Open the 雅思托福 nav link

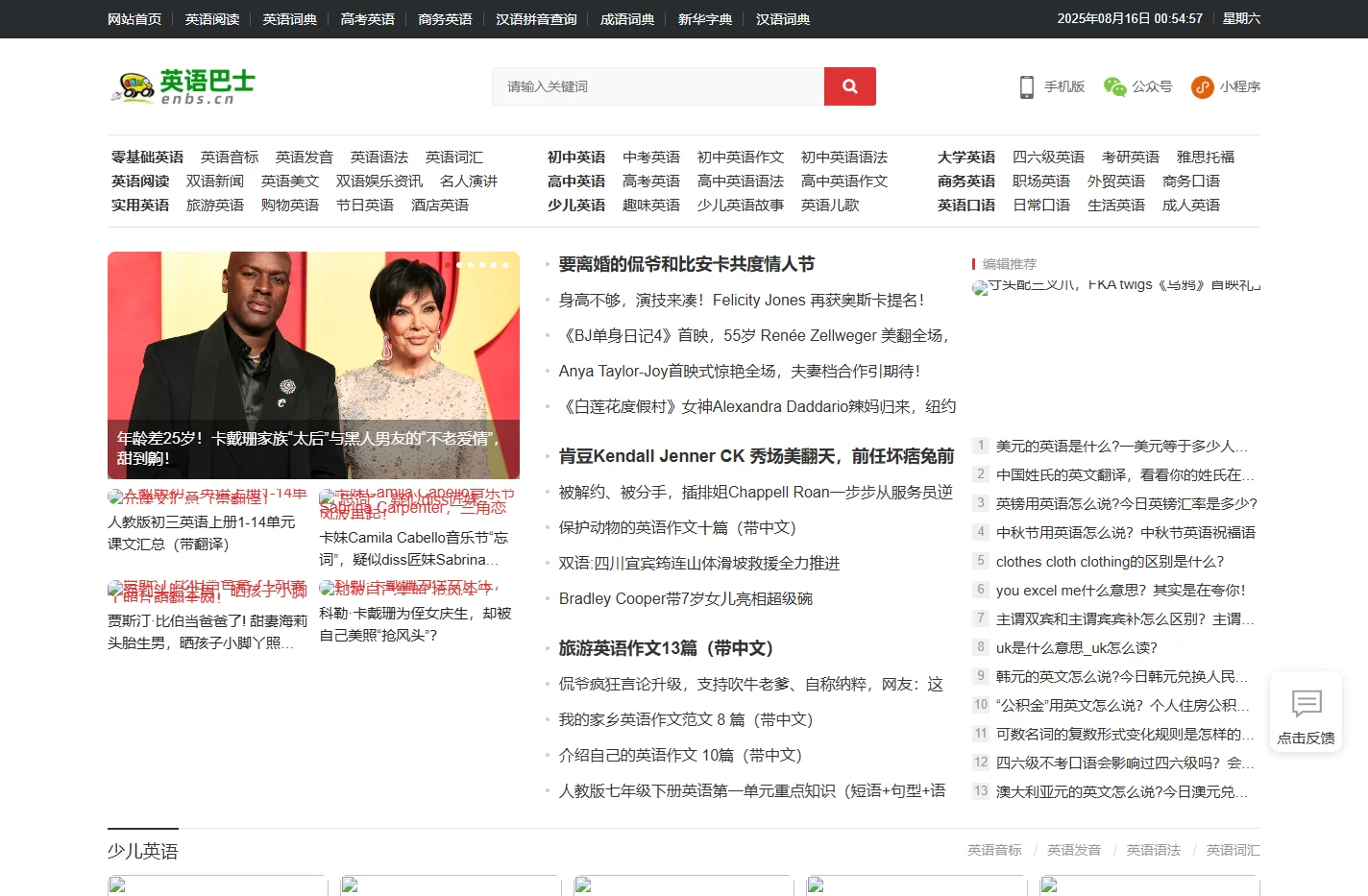click(x=1206, y=157)
